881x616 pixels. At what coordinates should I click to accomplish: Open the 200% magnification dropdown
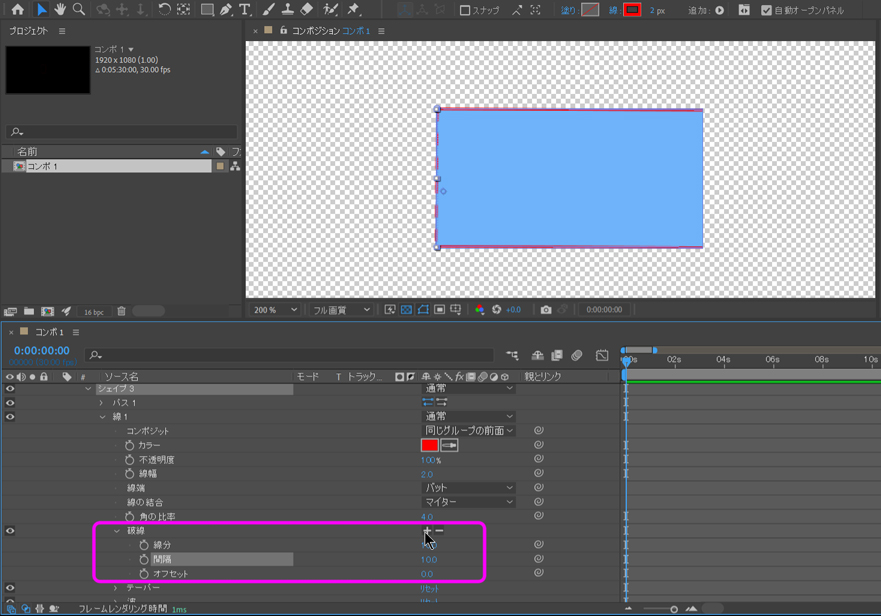275,310
